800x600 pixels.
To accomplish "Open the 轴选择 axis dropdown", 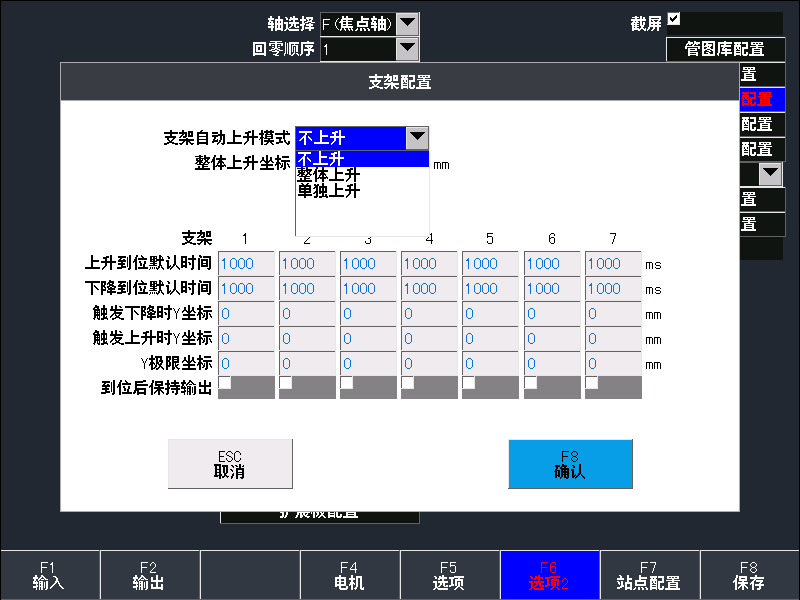I will 408,22.
